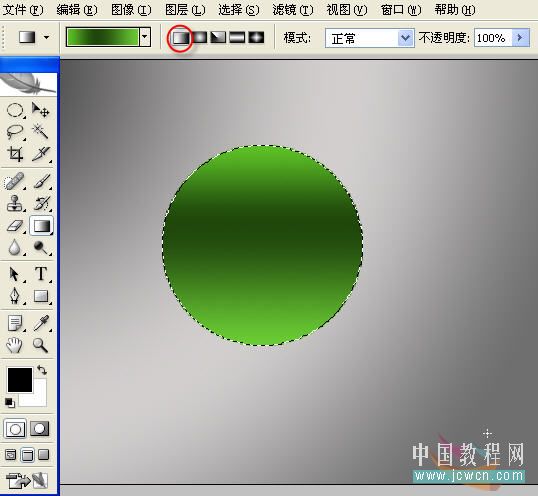Click the black foreground color swatch
The image size is (538, 496).
pos(20,380)
